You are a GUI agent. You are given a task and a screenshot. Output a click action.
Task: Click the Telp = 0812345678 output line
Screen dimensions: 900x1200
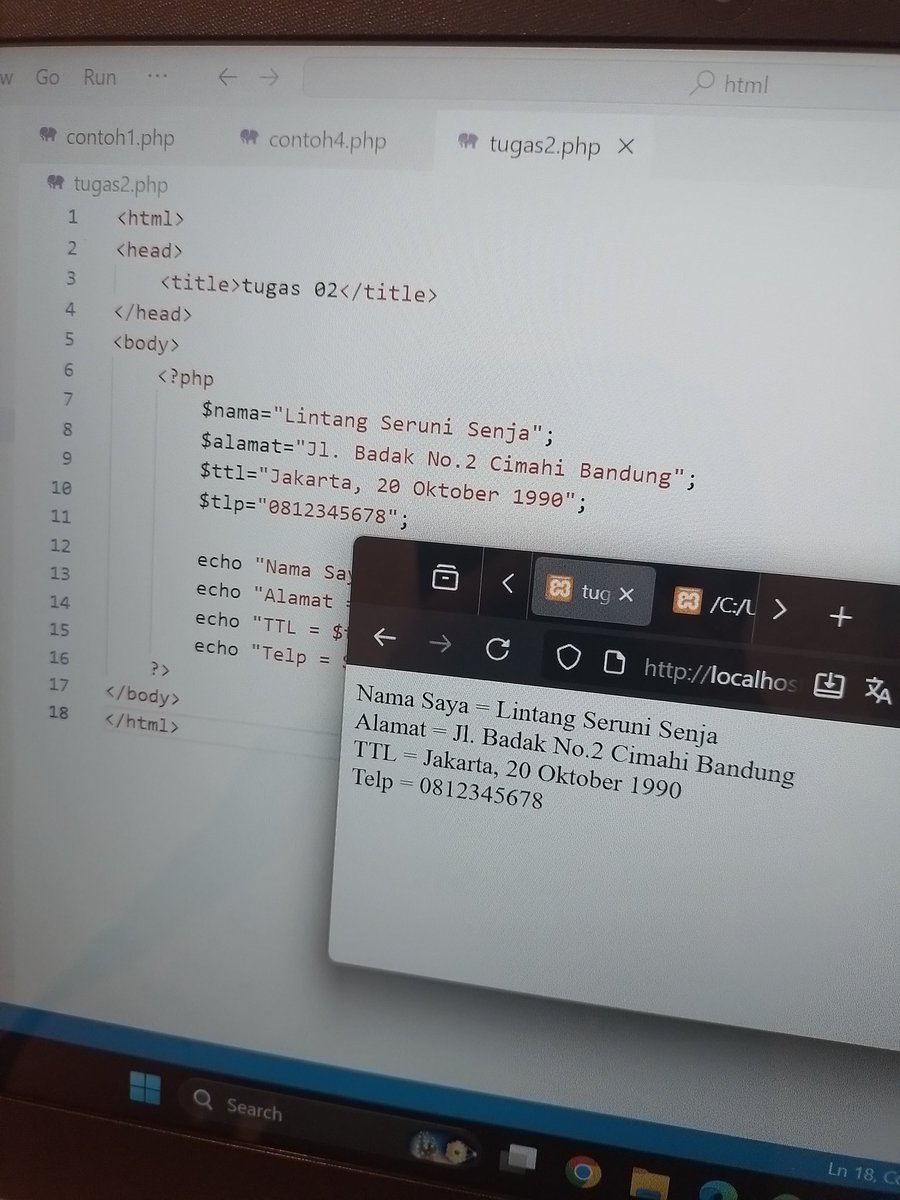pos(447,786)
